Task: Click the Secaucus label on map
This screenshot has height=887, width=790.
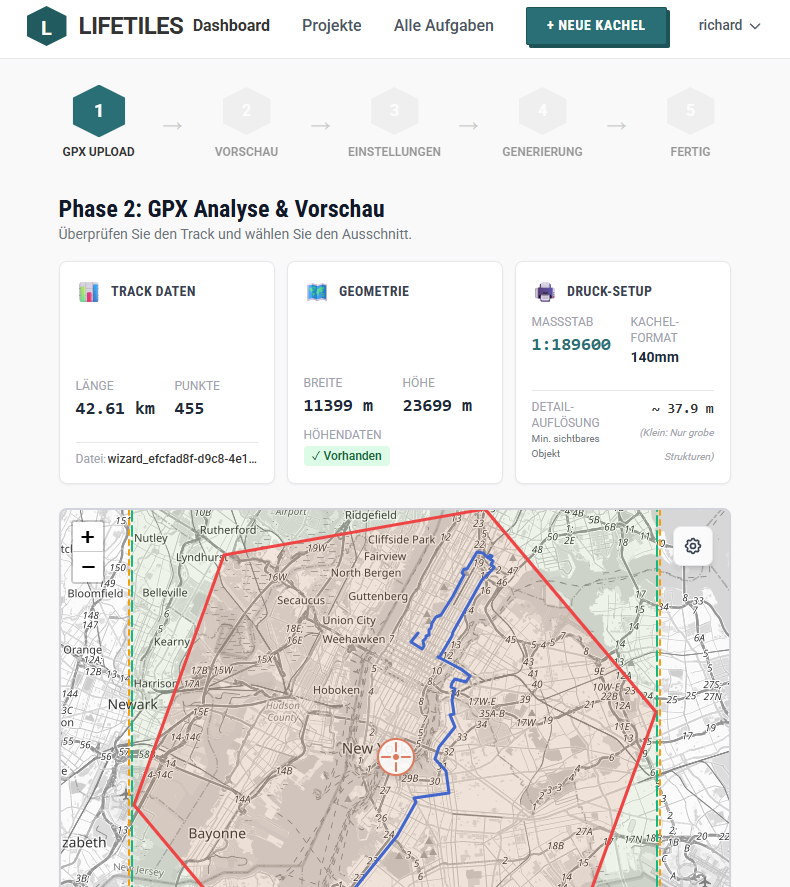Action: (301, 600)
